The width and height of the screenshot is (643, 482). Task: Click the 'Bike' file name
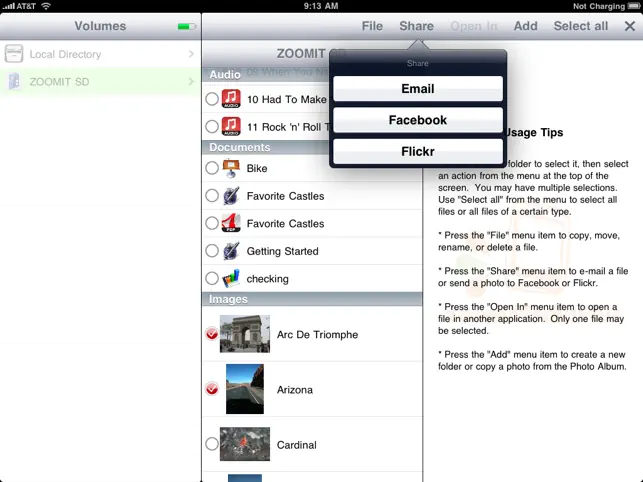tap(257, 168)
